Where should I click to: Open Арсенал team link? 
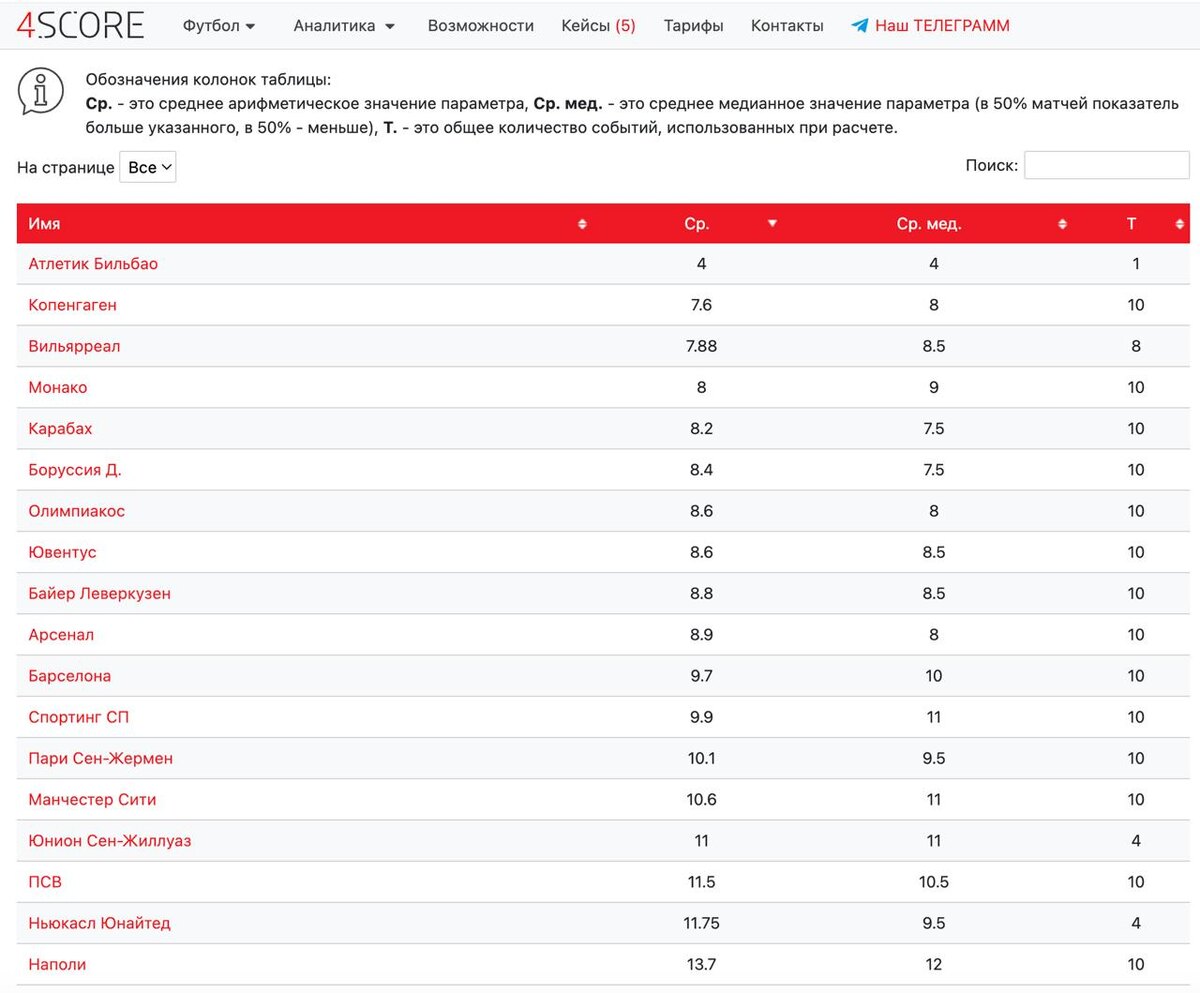click(61, 635)
